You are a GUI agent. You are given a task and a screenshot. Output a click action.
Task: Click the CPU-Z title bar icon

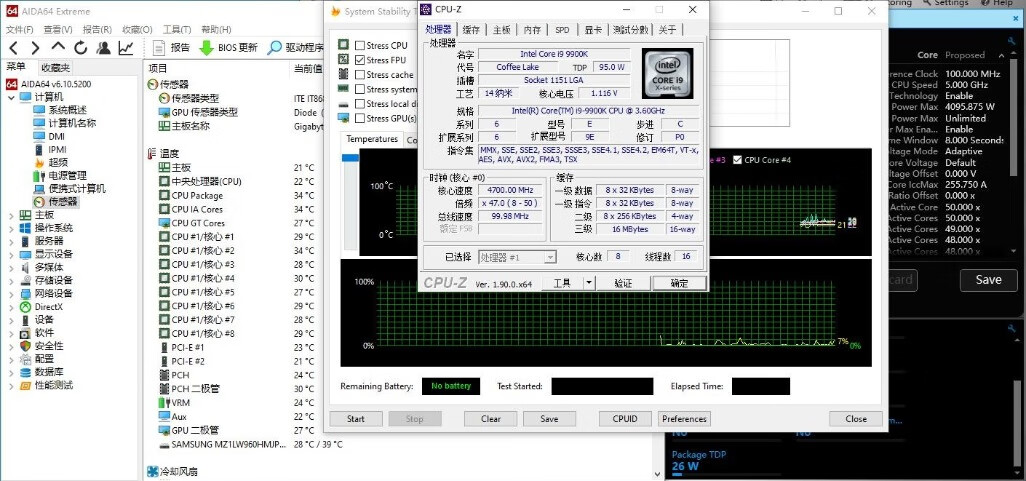(x=426, y=9)
